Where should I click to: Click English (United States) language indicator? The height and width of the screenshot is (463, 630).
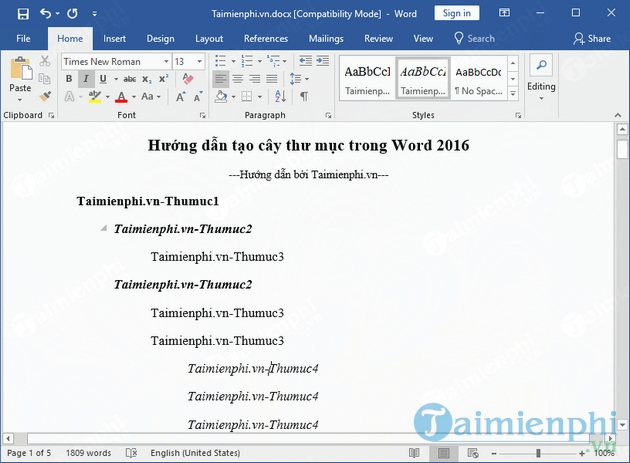tap(195, 453)
